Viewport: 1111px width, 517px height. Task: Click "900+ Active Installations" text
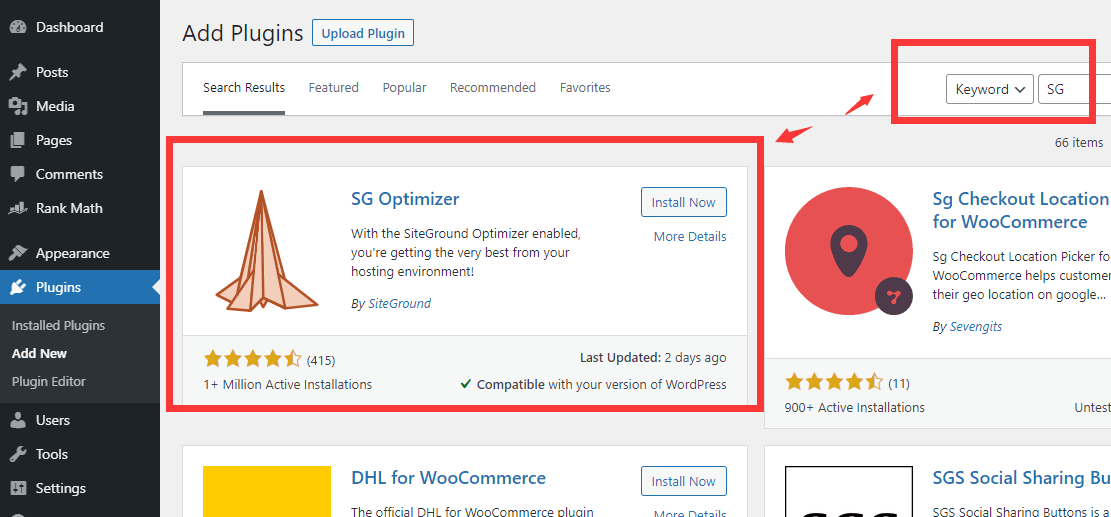855,408
